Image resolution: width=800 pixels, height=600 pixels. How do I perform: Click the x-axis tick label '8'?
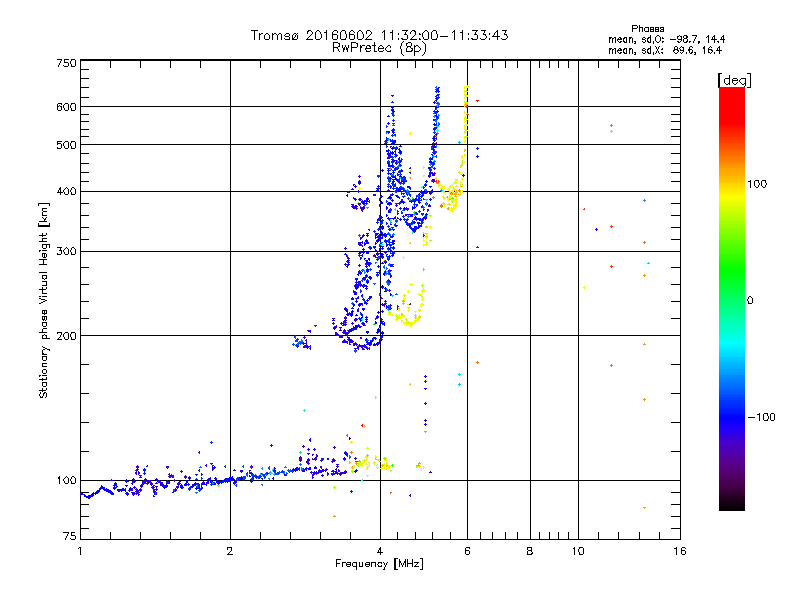point(530,551)
